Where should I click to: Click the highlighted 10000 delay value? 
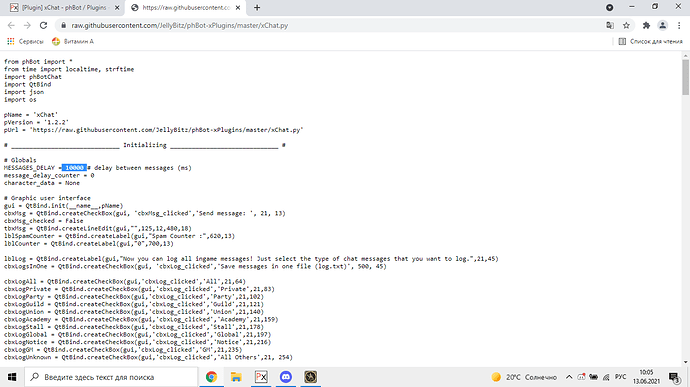(74, 168)
